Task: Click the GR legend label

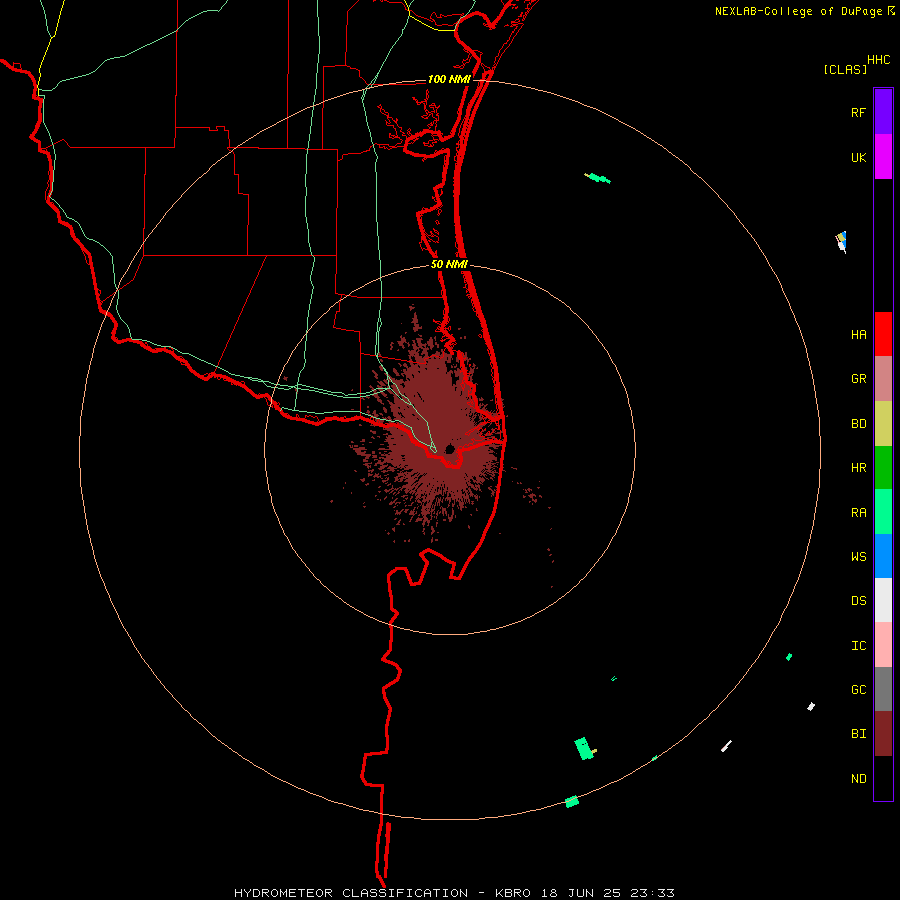Action: pos(858,379)
